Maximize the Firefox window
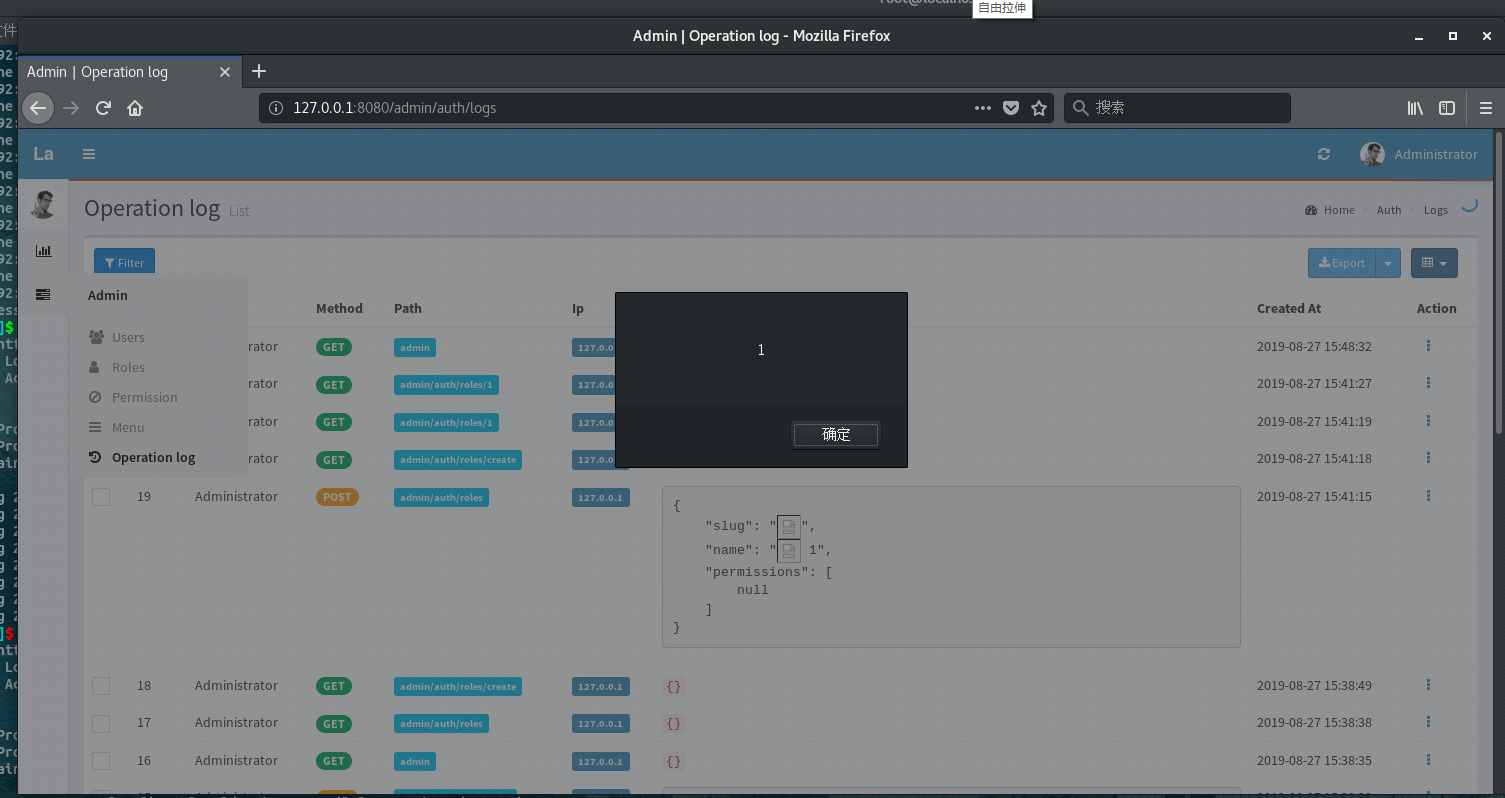 [1453, 36]
